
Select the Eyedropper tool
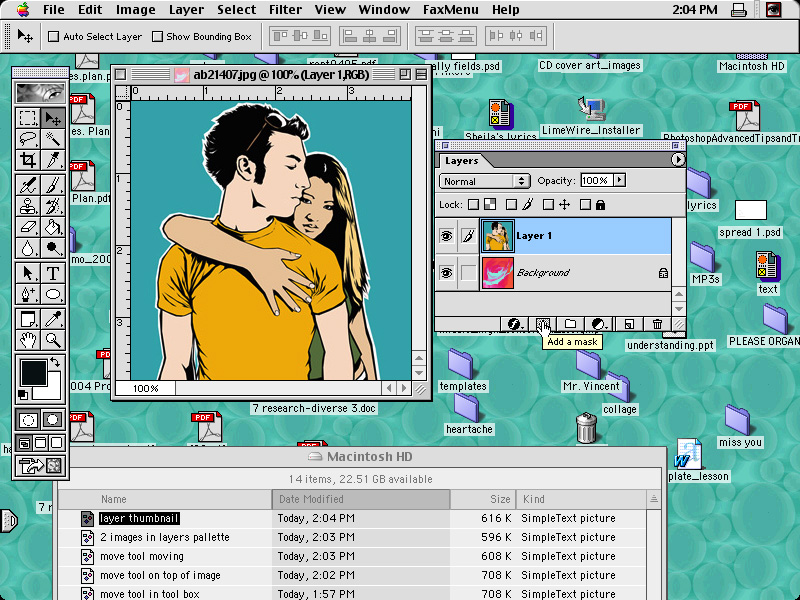coord(53,319)
